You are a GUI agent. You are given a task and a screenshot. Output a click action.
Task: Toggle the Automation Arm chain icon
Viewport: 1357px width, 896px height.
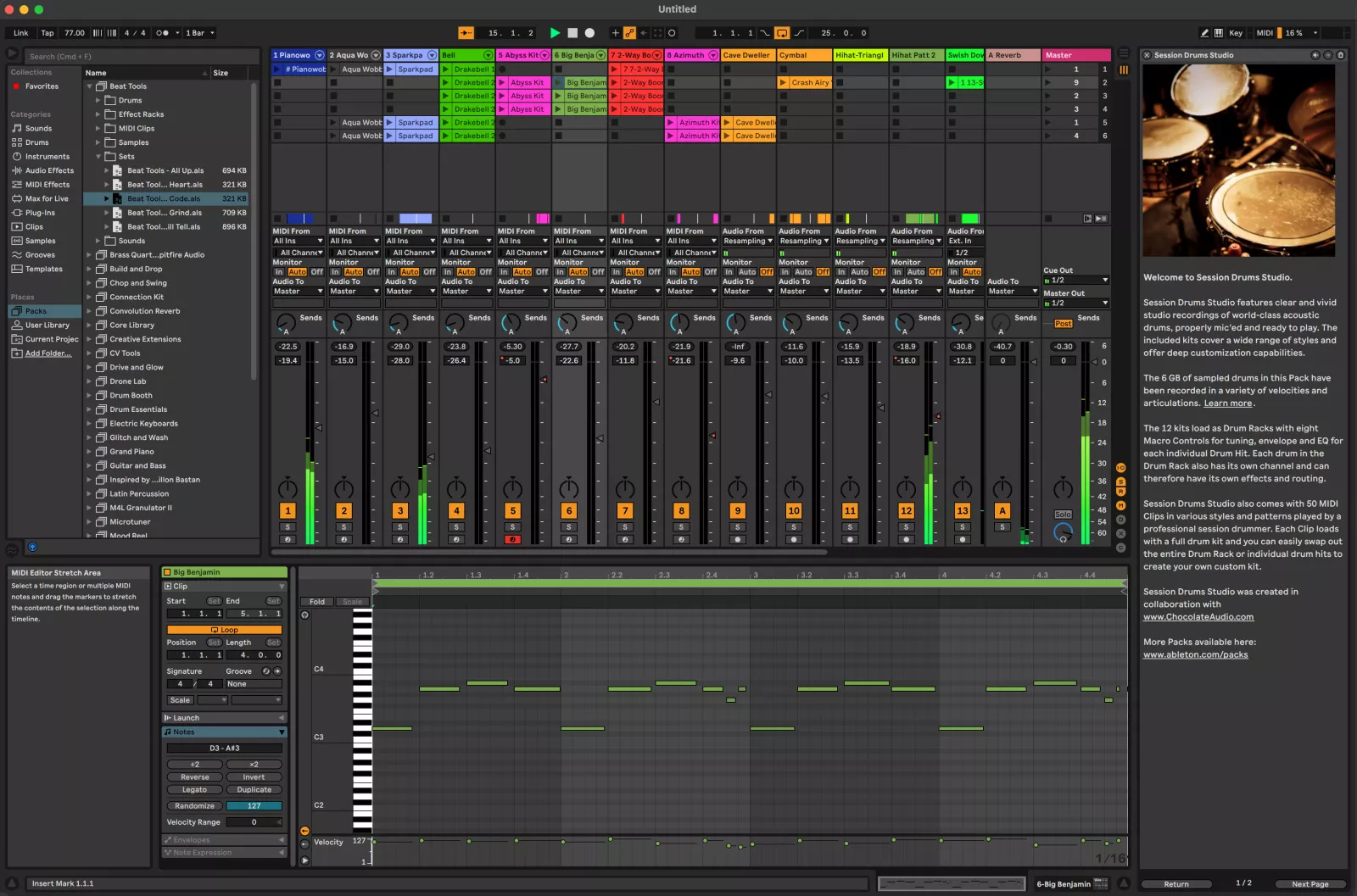pyautogui.click(x=629, y=33)
